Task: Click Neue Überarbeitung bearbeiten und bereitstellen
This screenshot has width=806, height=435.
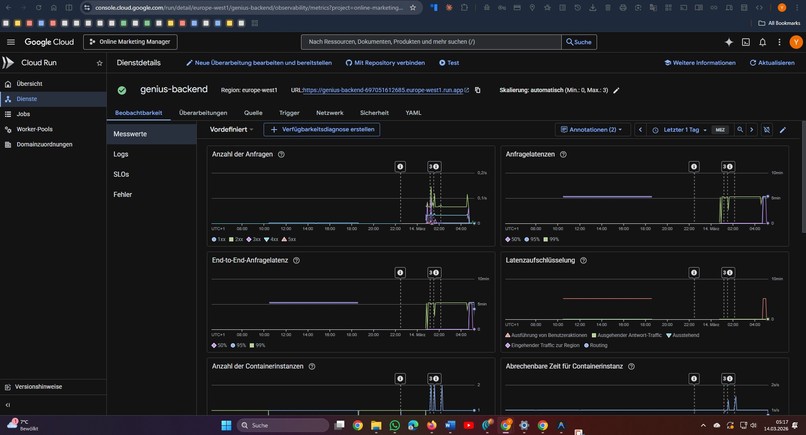Action: coord(259,63)
